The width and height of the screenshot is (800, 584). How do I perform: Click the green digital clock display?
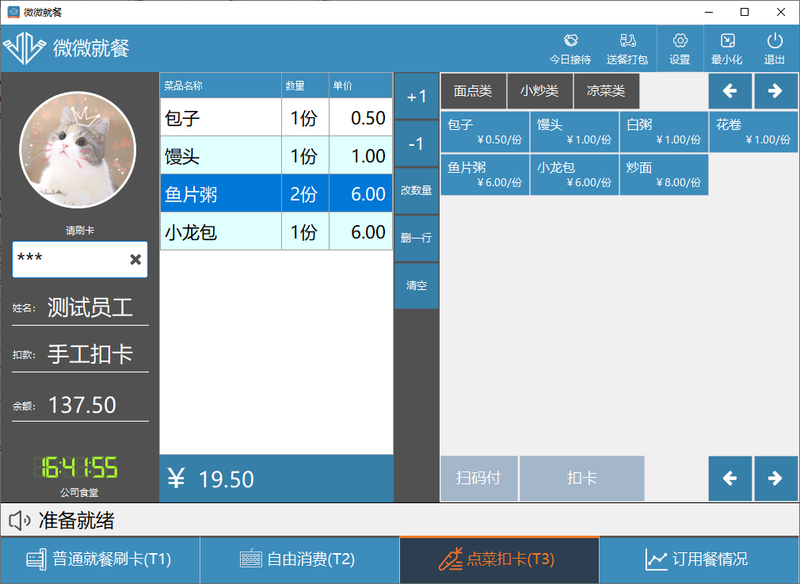[x=76, y=467]
